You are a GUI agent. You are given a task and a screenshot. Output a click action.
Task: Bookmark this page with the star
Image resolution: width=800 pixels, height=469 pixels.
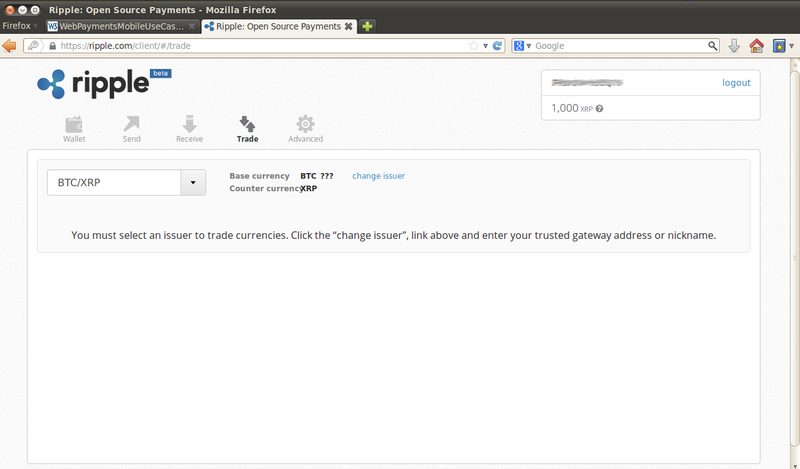(x=474, y=45)
